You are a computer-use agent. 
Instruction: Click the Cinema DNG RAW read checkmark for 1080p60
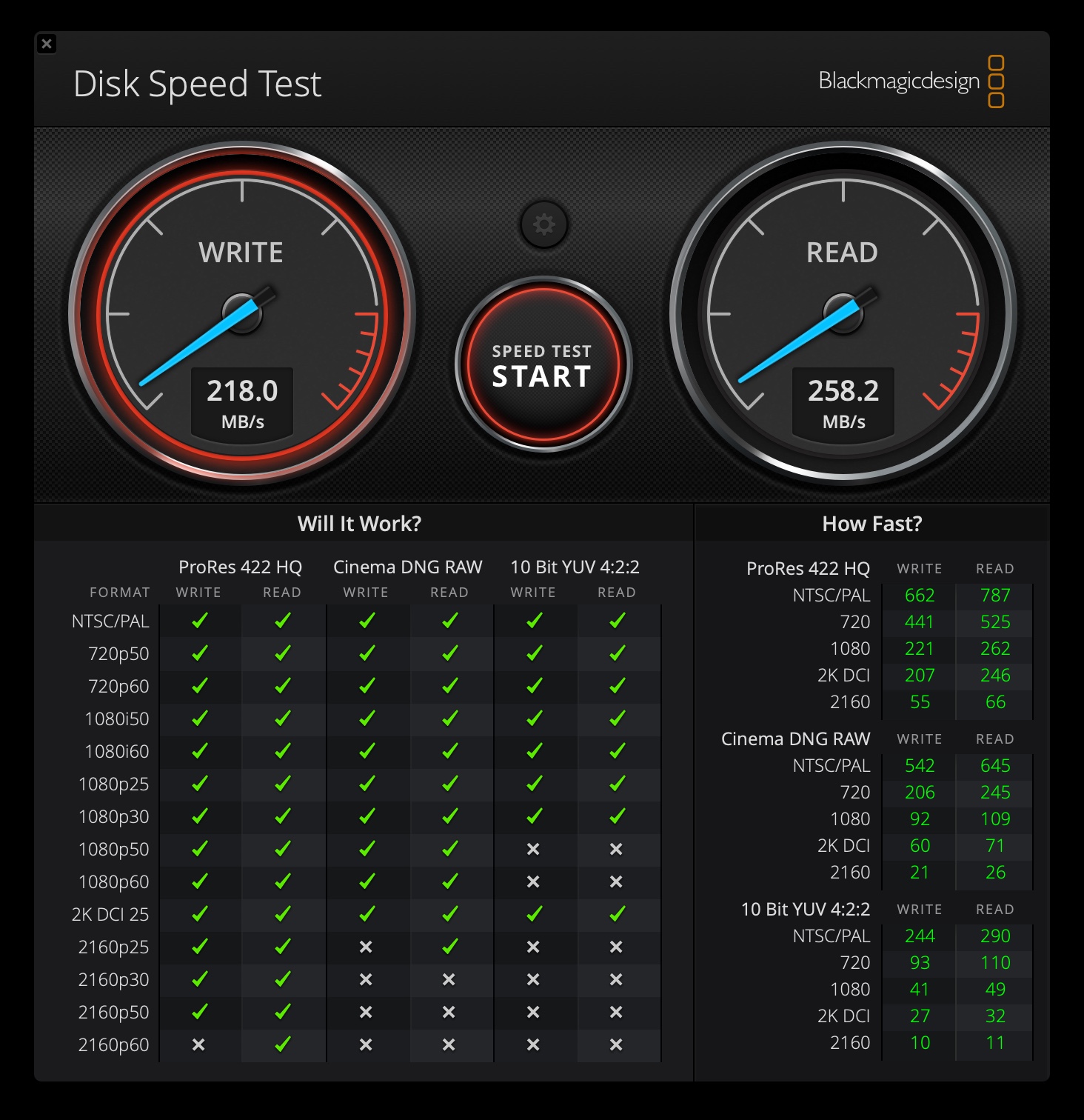(449, 881)
